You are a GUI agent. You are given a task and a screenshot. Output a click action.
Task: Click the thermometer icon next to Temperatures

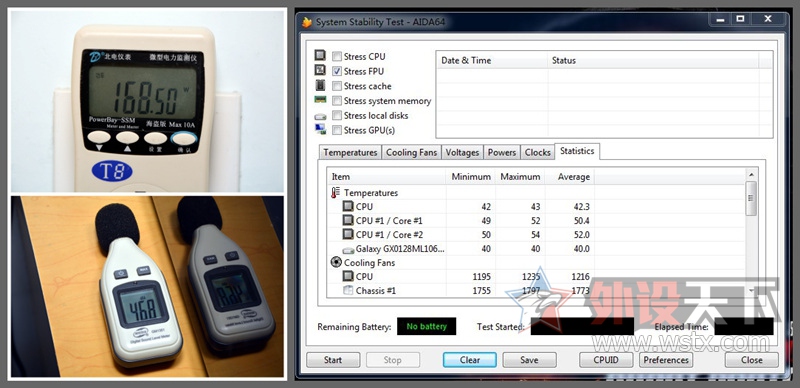[335, 192]
